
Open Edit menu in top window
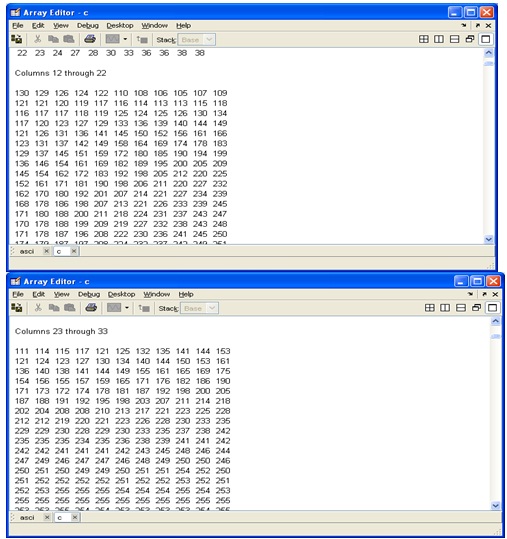coord(38,25)
